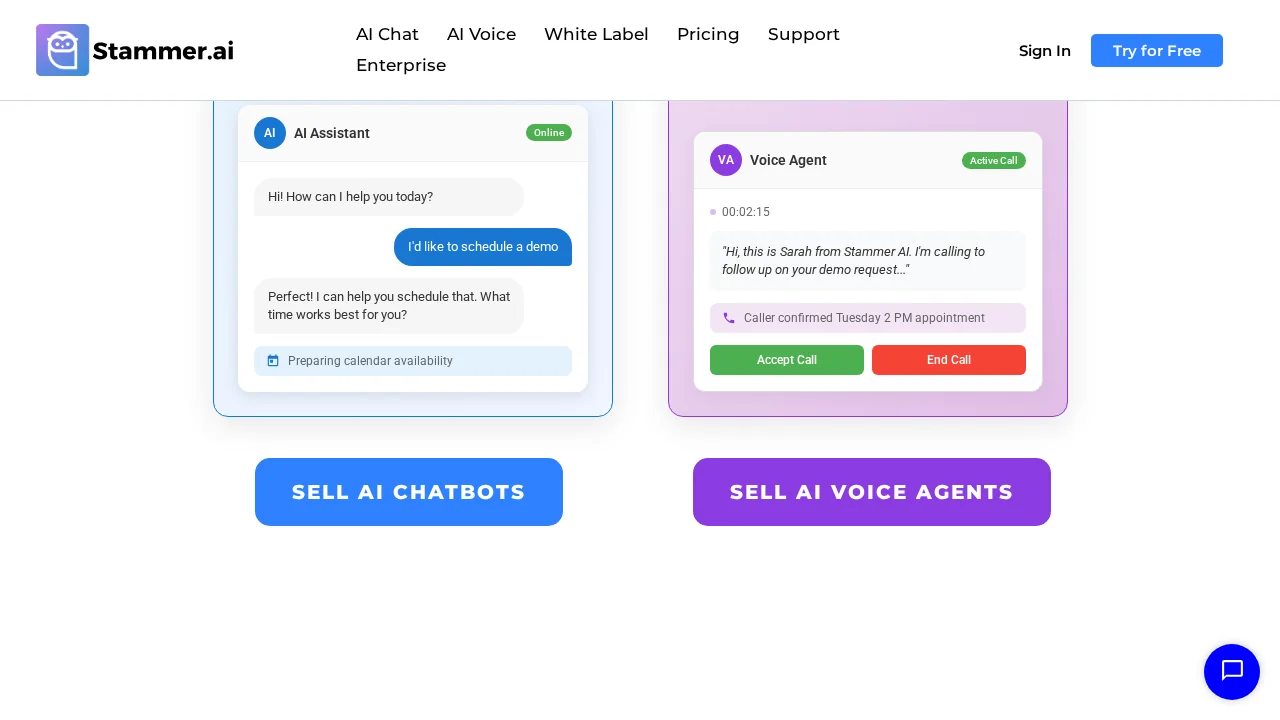Viewport: 1280px width, 720px height.
Task: Open the AI Voice menu item
Action: coord(481,34)
